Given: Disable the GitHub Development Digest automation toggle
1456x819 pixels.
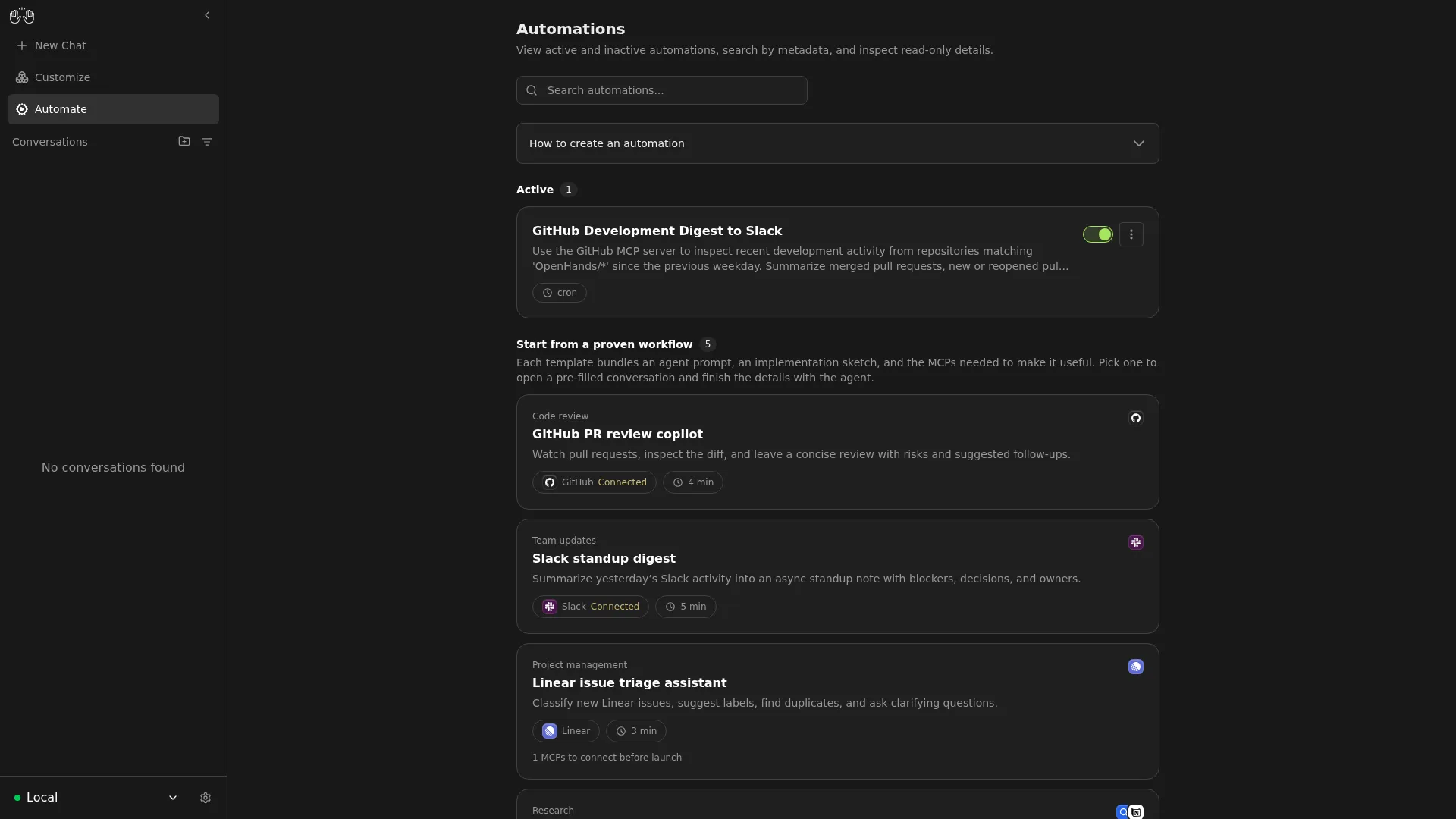Looking at the screenshot, I should [1097, 234].
